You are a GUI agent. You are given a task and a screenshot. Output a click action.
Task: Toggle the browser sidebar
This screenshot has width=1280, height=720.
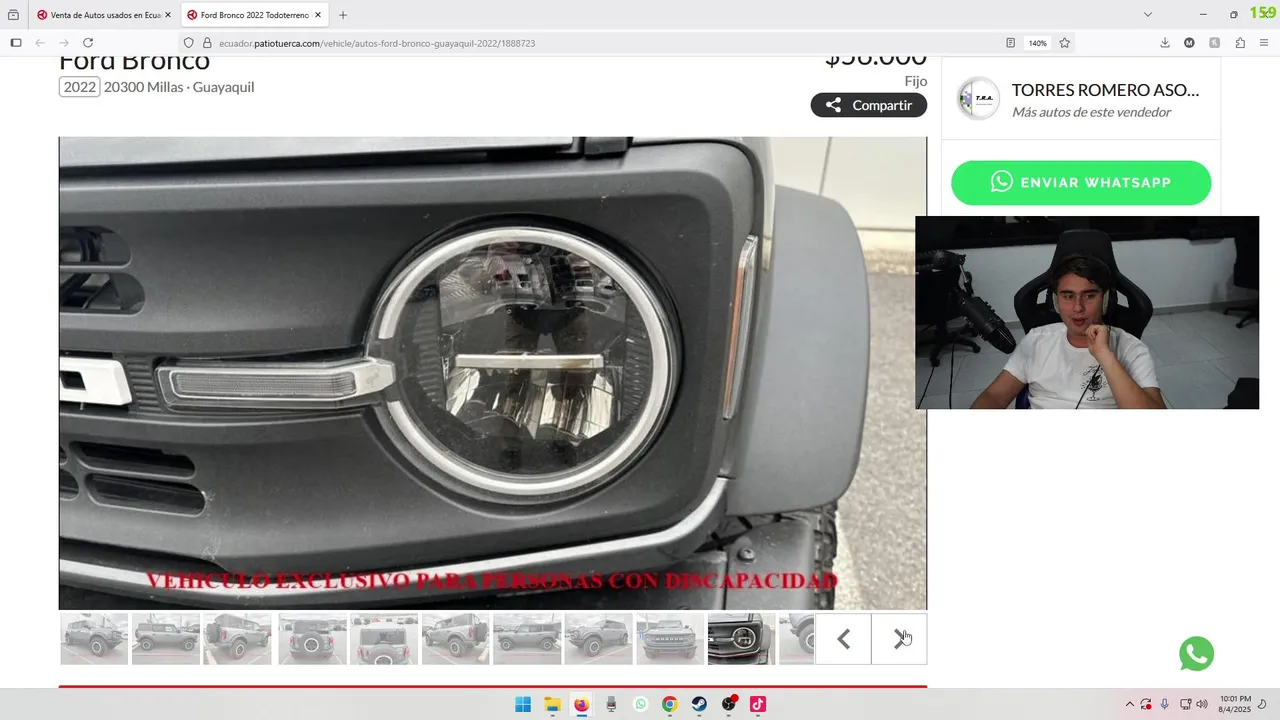click(x=16, y=43)
